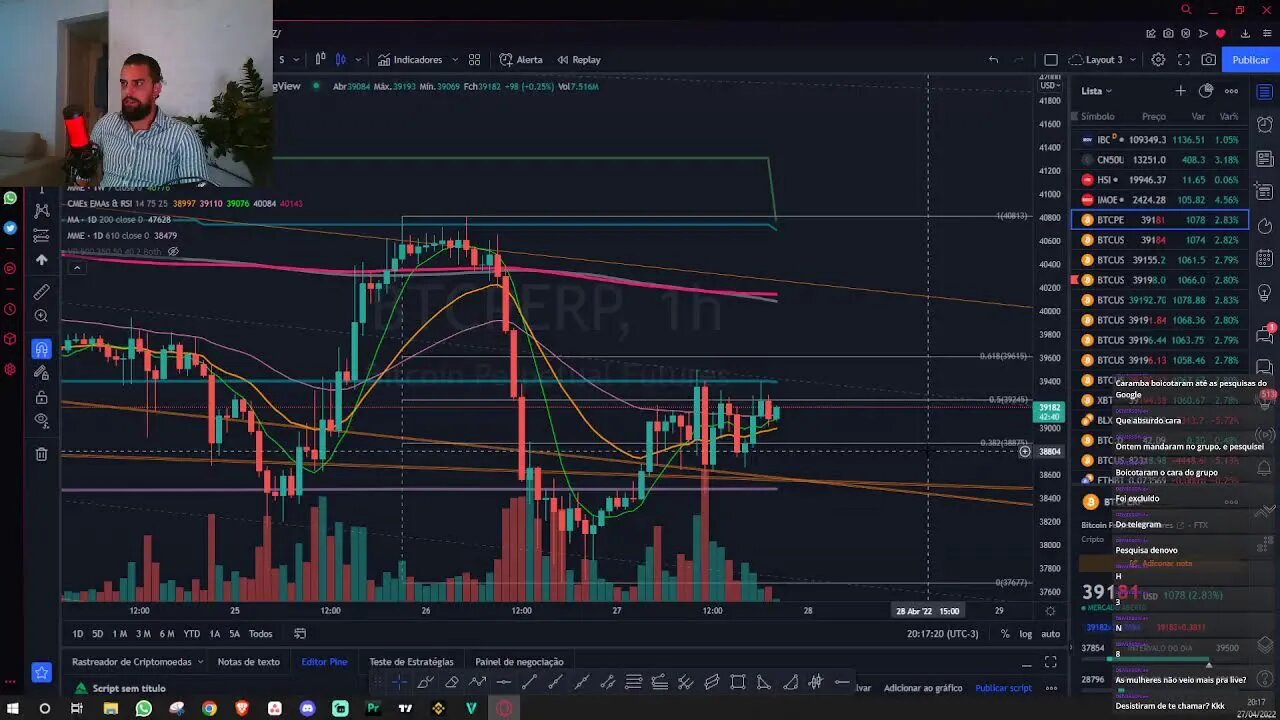
Task: Select the patterns drawing tool
Action: (x=41, y=211)
